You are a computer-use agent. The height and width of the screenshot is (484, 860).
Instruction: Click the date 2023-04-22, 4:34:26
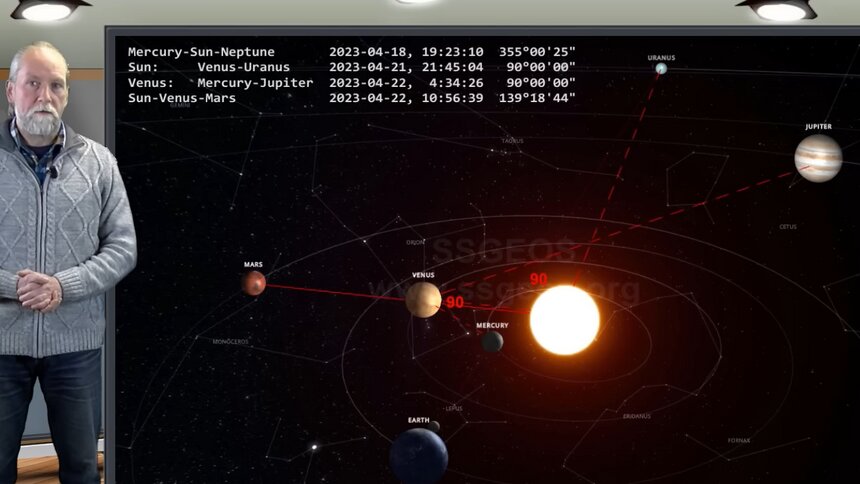click(406, 83)
